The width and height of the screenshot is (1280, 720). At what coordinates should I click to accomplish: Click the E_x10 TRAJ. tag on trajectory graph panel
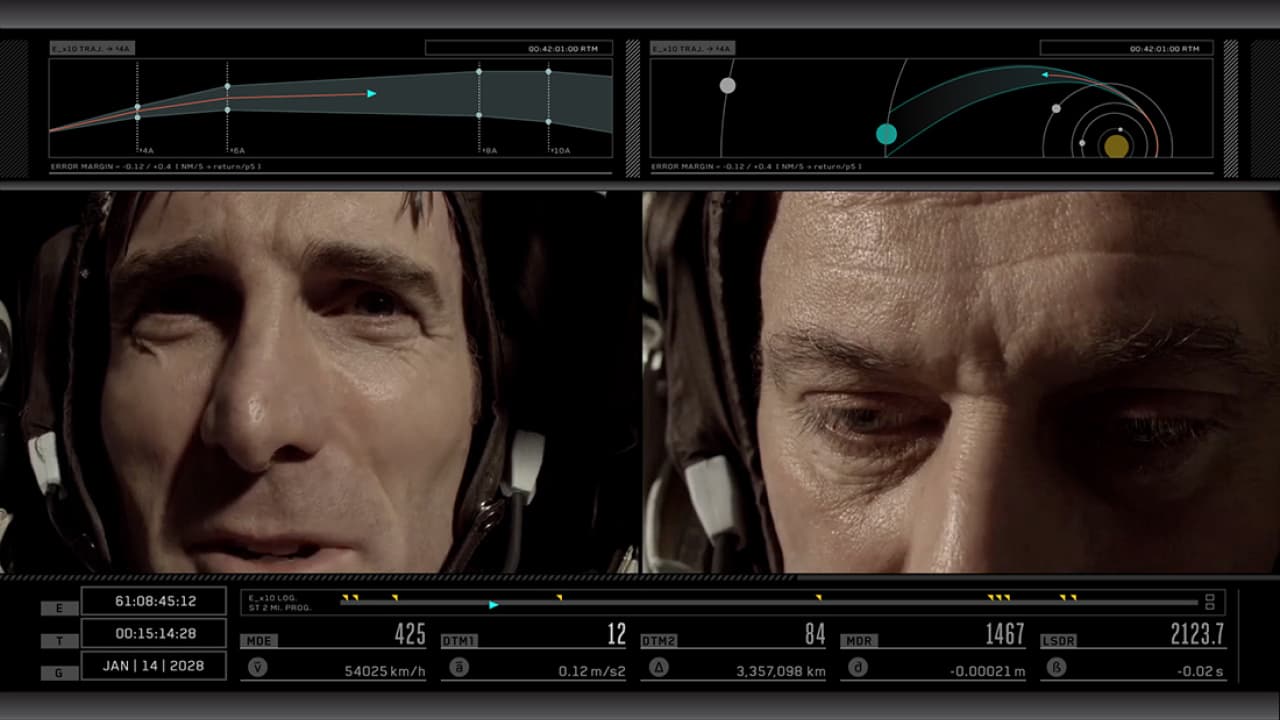click(92, 48)
